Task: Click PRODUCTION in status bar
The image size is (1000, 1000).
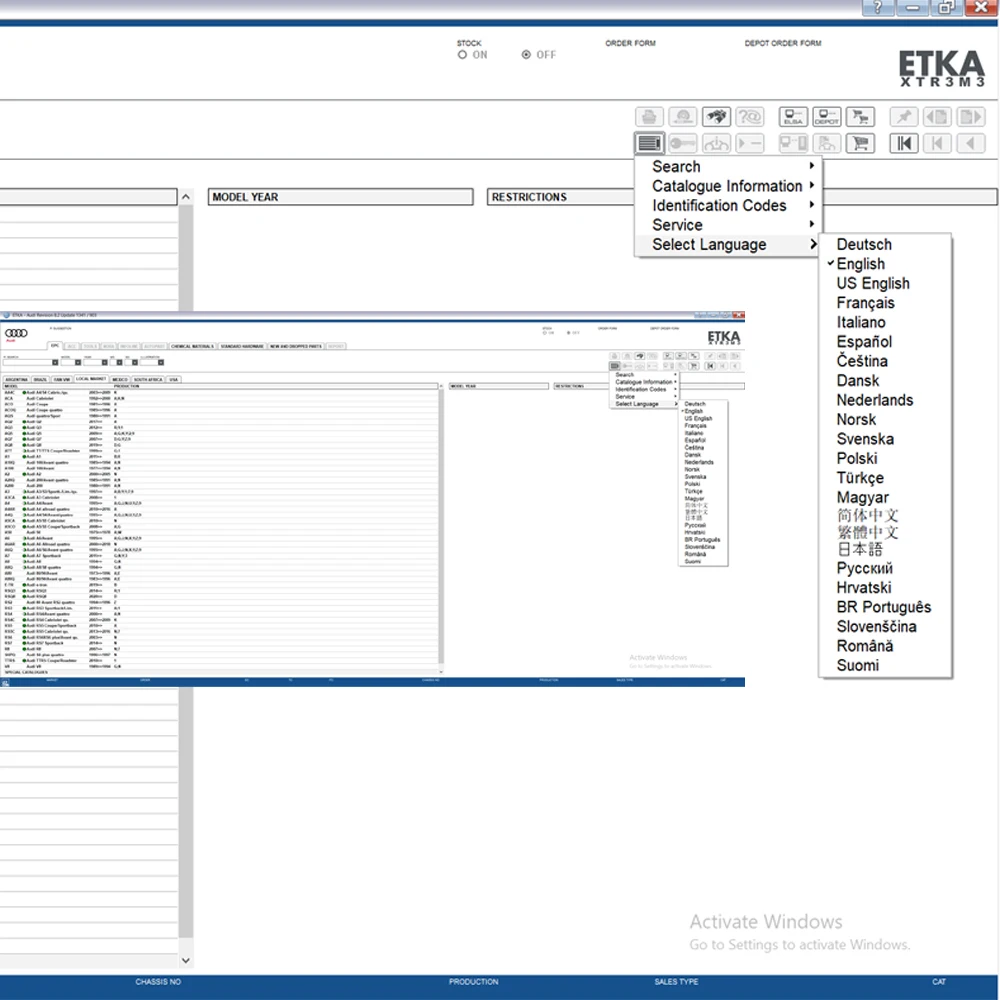Action: [473, 982]
